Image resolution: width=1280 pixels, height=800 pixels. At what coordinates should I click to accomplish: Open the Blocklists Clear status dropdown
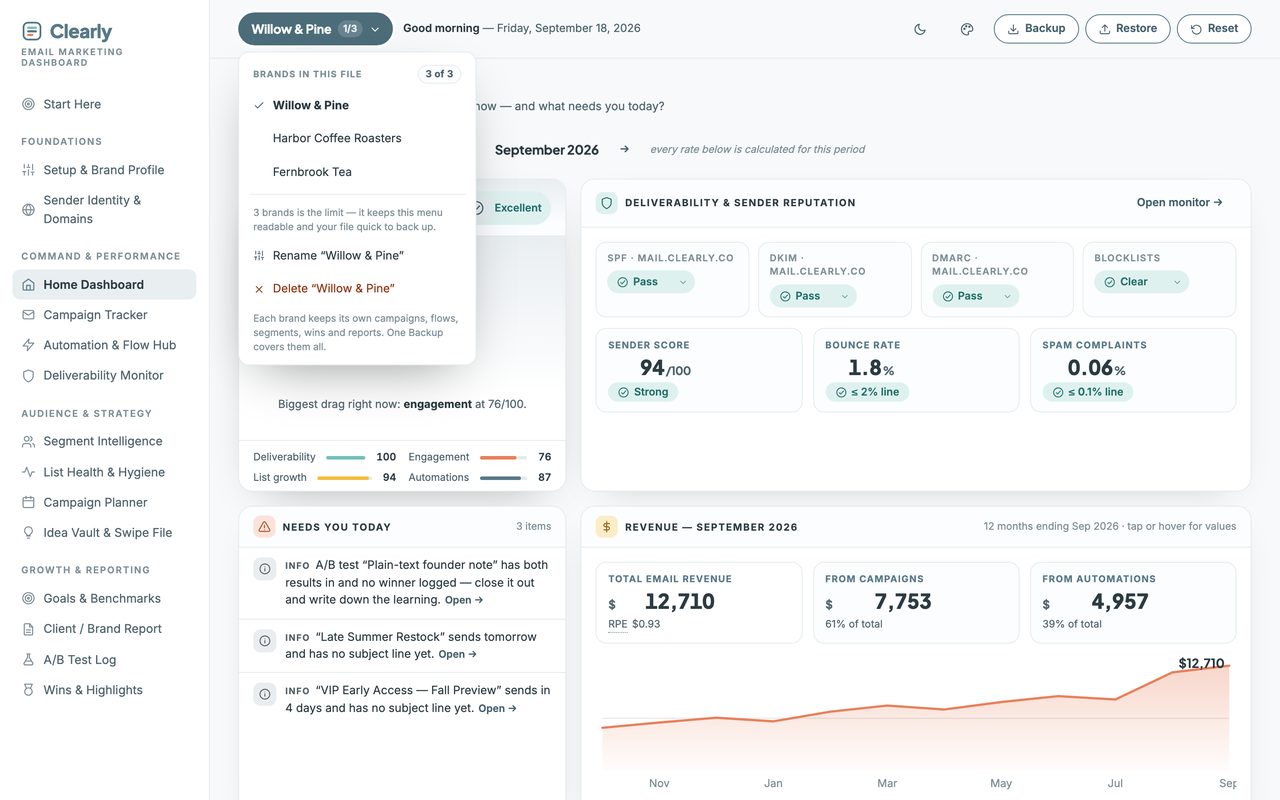pos(1142,282)
